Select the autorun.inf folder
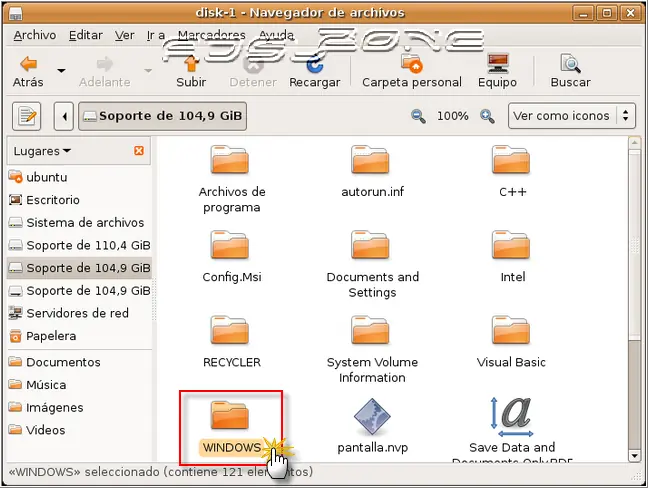The height and width of the screenshot is (488, 648). tap(370, 159)
